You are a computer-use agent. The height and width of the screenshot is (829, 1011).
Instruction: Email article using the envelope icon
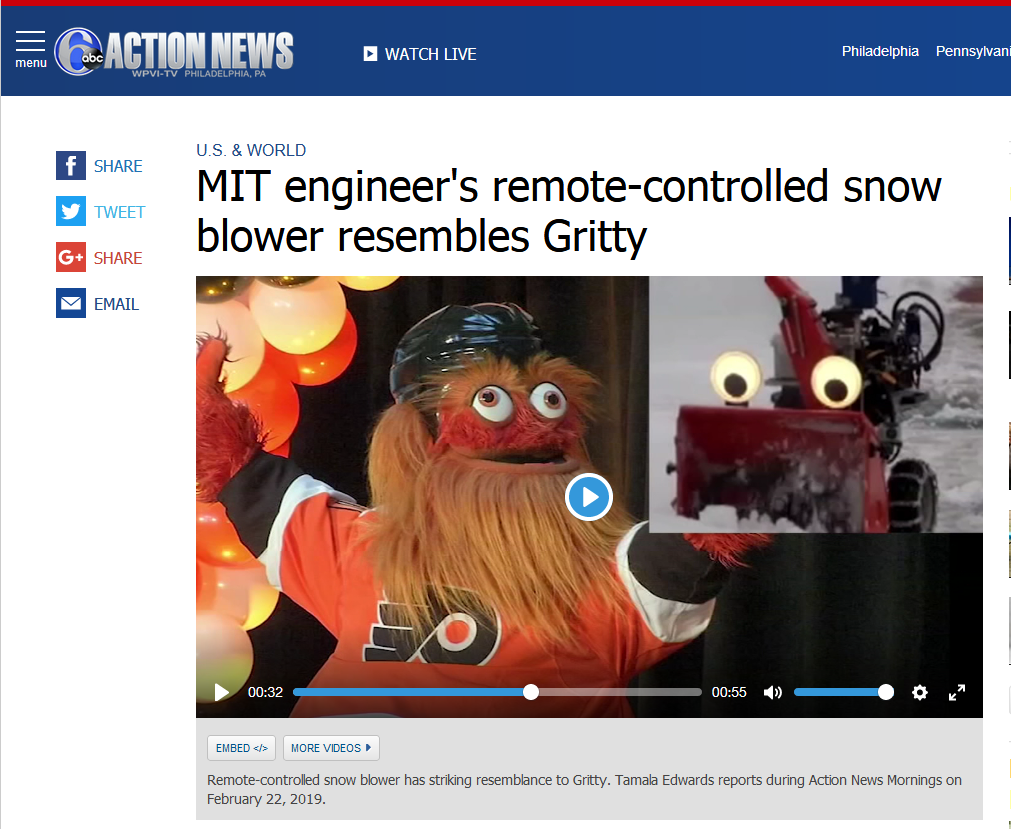71,303
